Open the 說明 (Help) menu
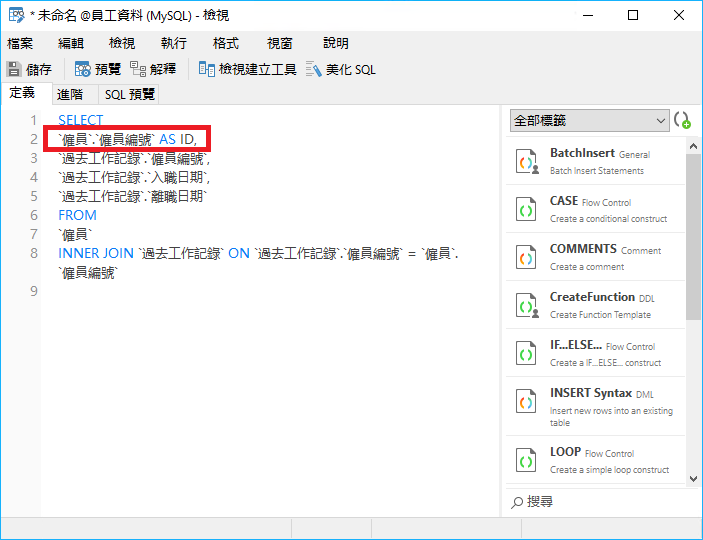The image size is (703, 540). coord(336,43)
